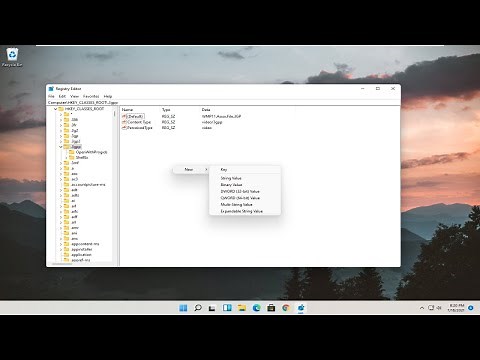
Task: Open Microsoft Store from the taskbar
Action: (271, 308)
